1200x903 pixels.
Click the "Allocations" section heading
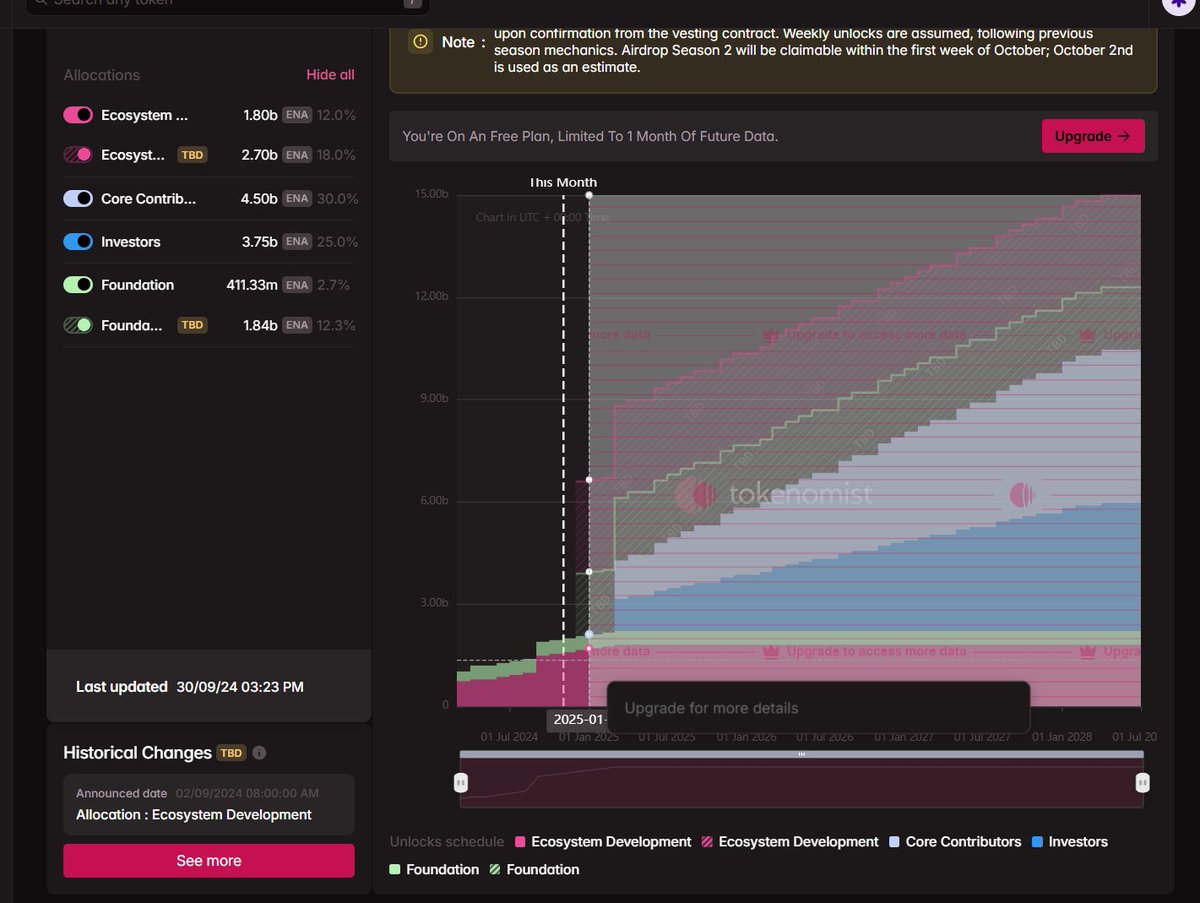[x=102, y=75]
